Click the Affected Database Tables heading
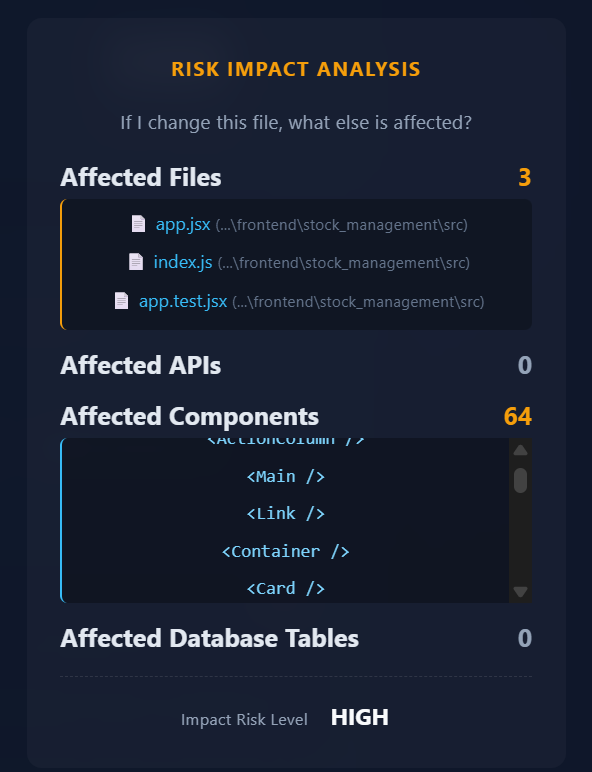 click(209, 638)
